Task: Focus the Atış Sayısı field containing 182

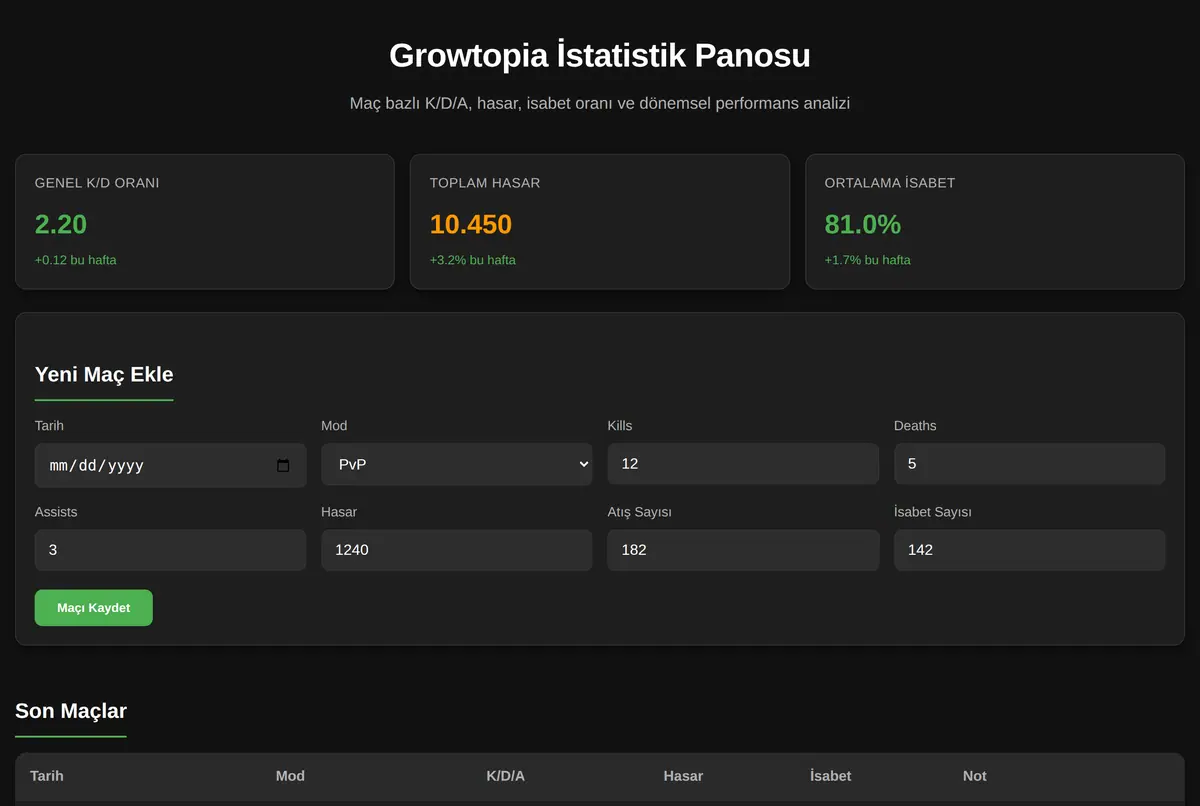Action: 743,550
